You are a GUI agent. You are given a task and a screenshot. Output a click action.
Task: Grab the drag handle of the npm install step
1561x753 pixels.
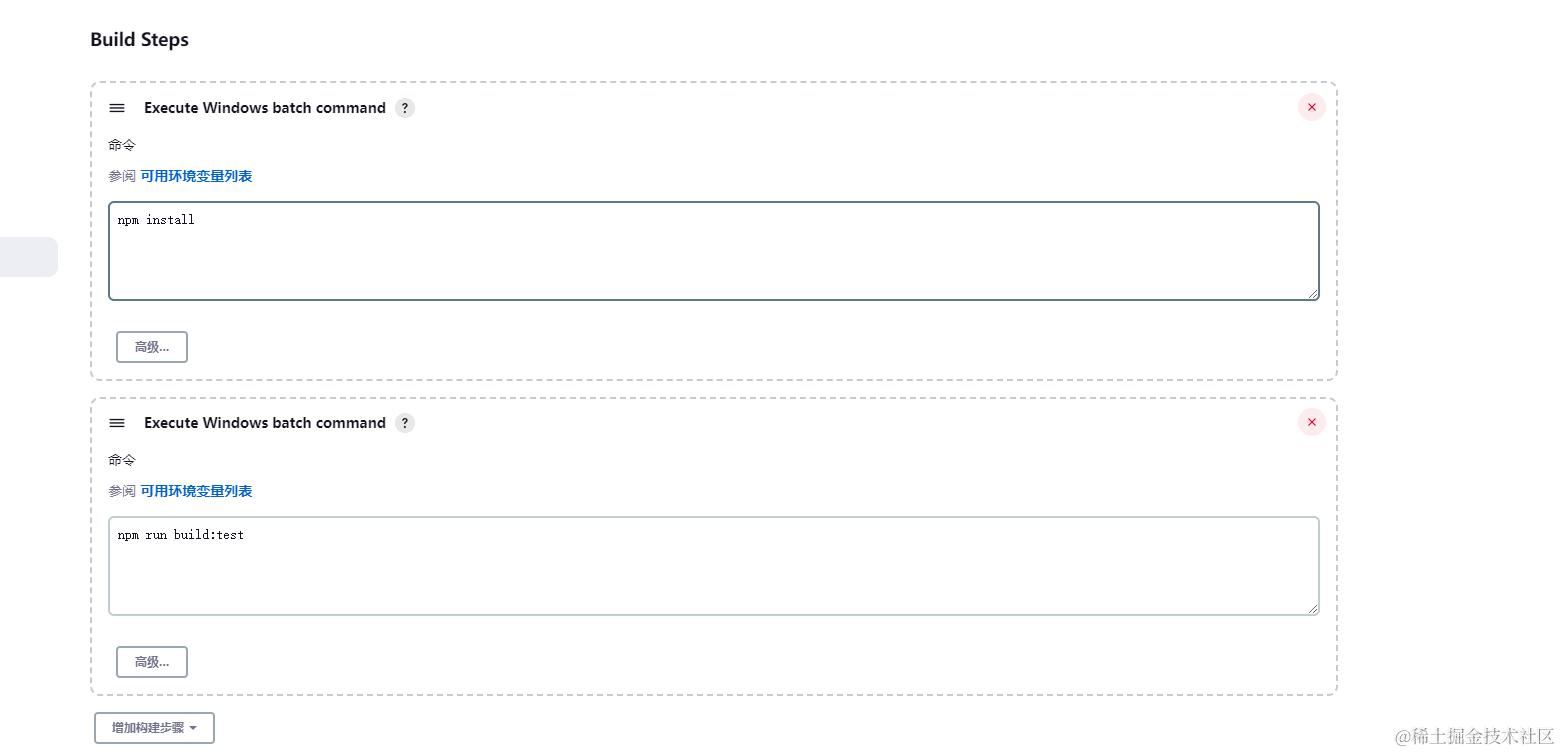point(117,108)
